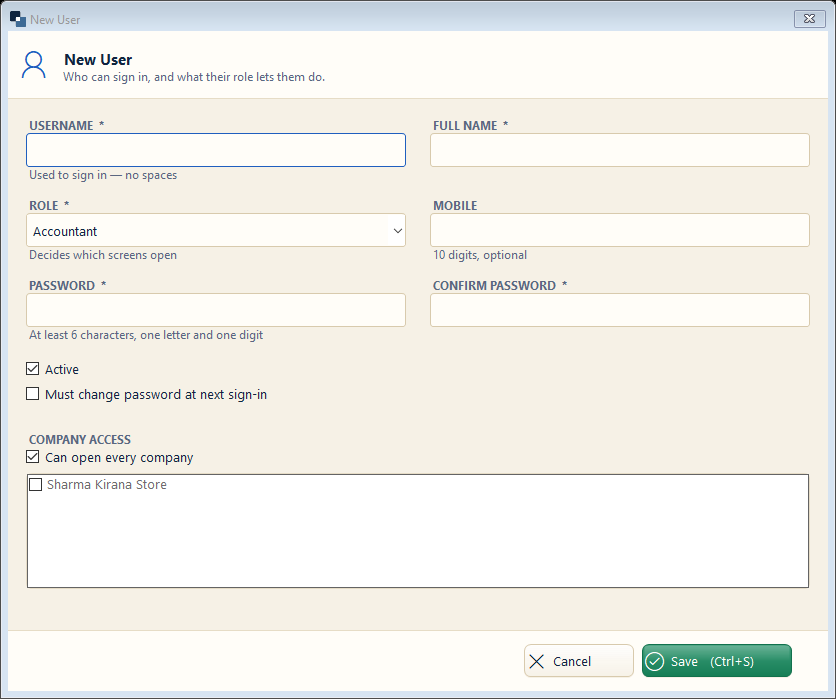Click the CONFIRM PASSWORD field label
The height and width of the screenshot is (699, 836).
coord(500,285)
